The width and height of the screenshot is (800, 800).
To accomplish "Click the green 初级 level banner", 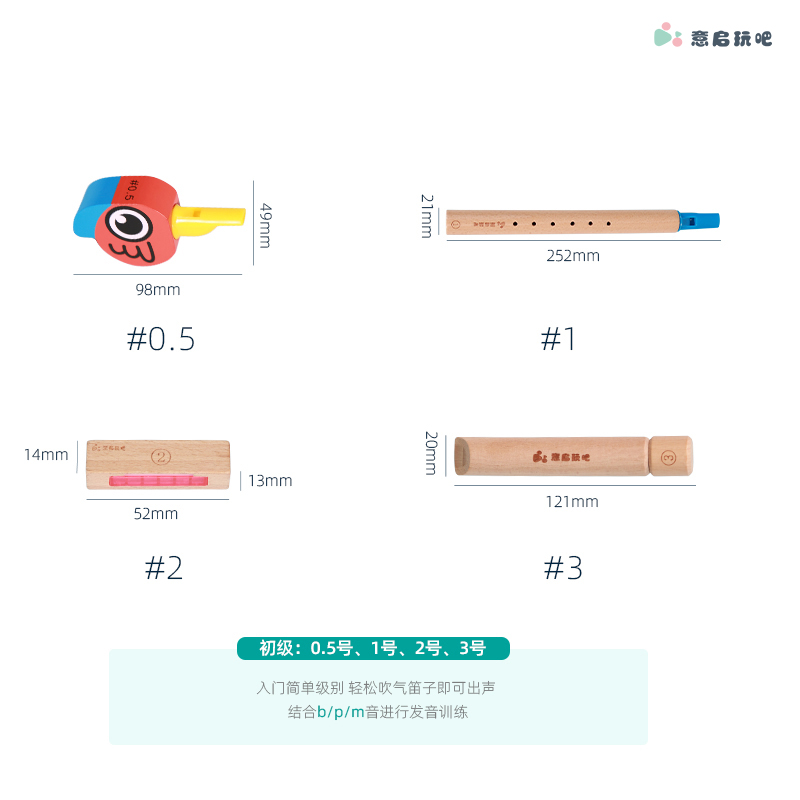I will 373,648.
